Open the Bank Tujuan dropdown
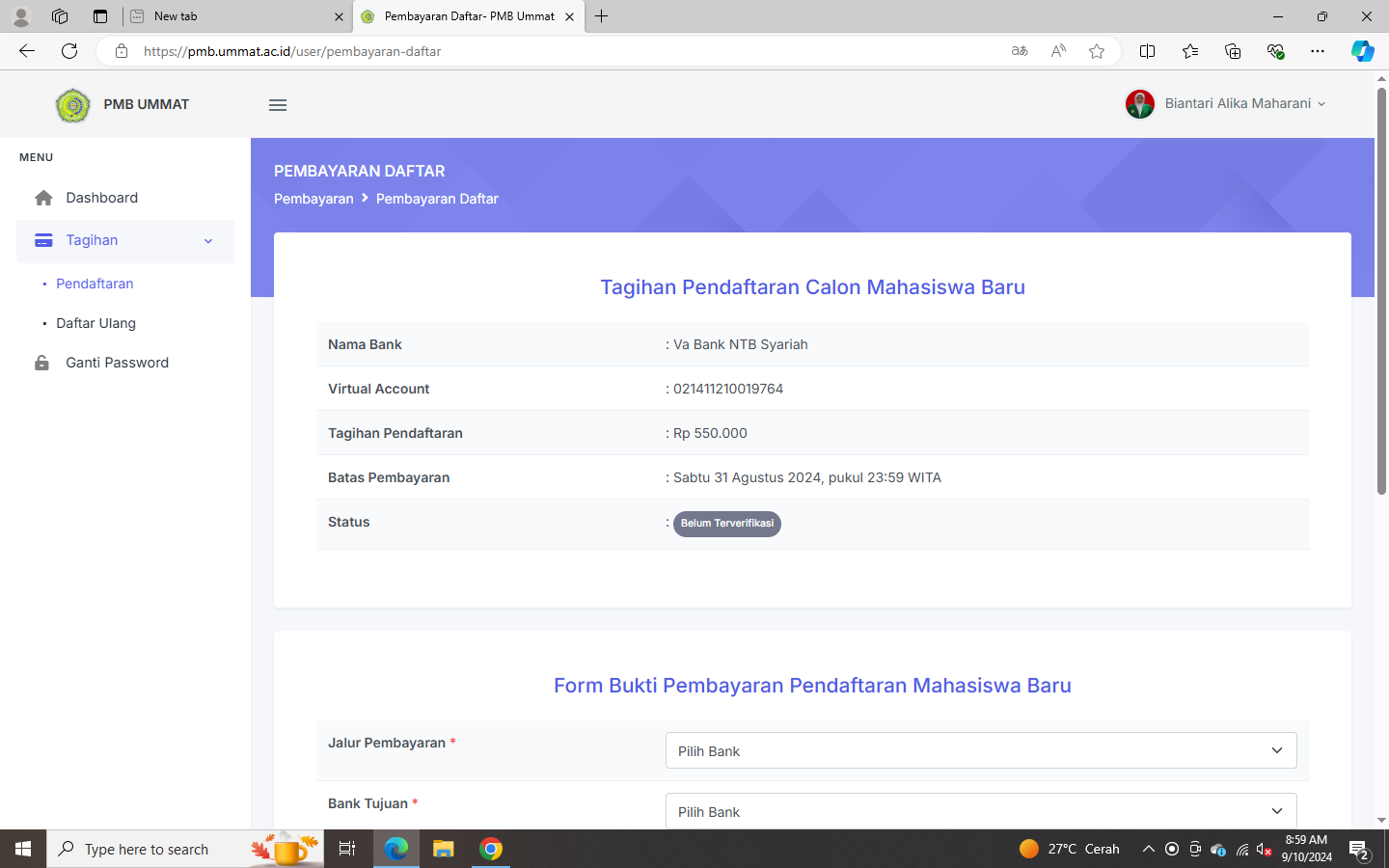1389x868 pixels. (980, 811)
